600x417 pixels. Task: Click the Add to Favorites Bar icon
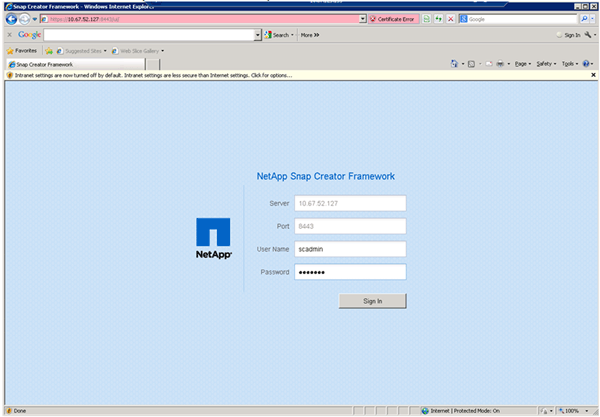49,51
